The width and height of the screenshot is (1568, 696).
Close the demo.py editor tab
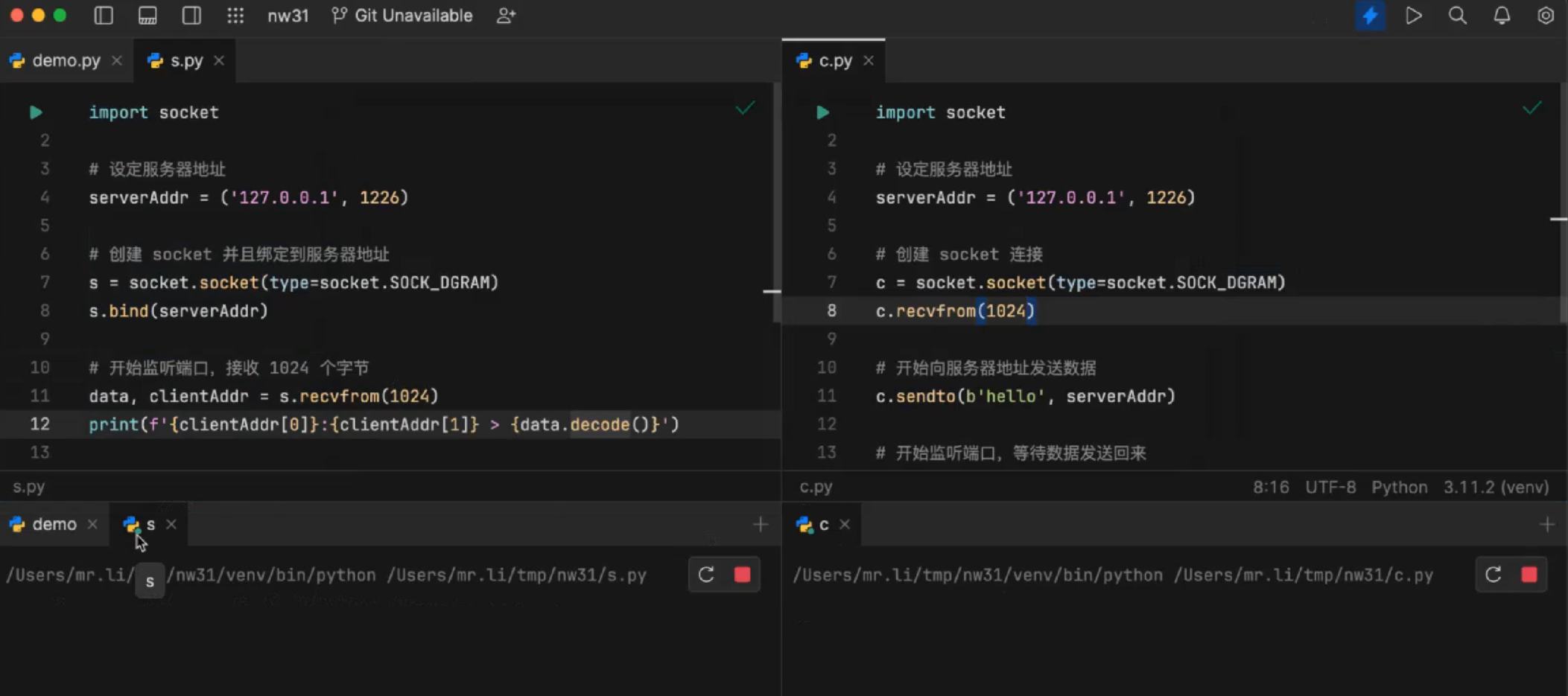(117, 61)
